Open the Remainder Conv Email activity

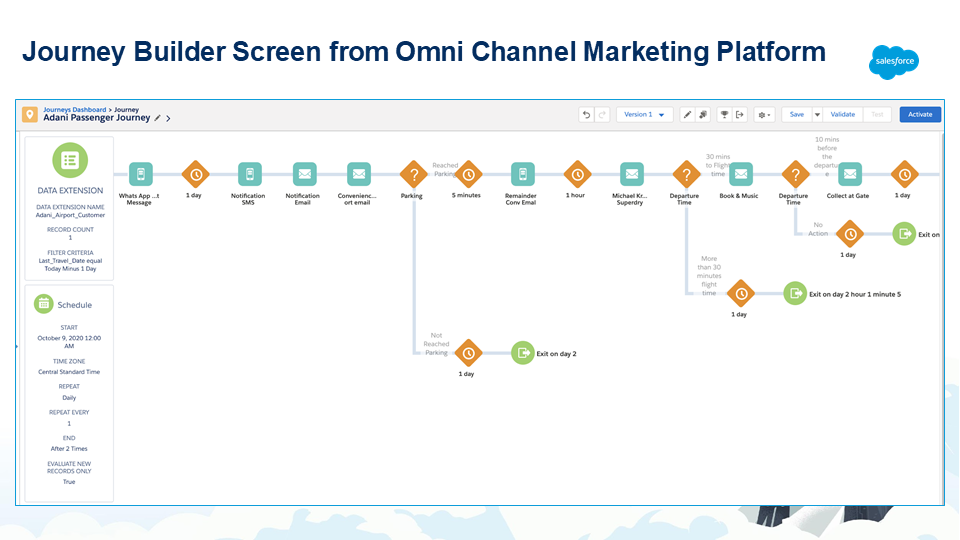[x=523, y=174]
